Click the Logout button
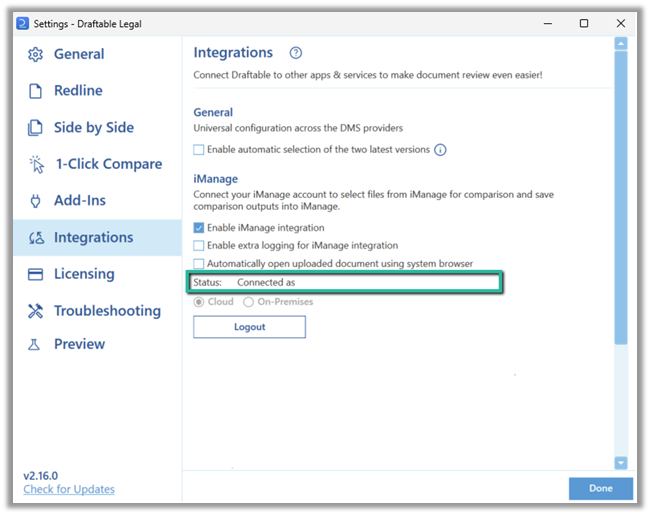The width and height of the screenshot is (650, 515). point(250,327)
